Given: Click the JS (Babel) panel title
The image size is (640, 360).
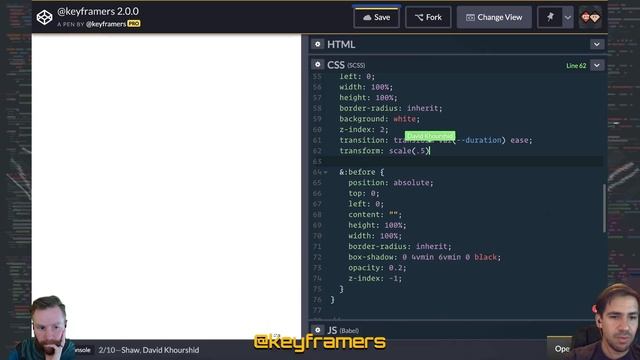Looking at the screenshot, I should [x=343, y=330].
